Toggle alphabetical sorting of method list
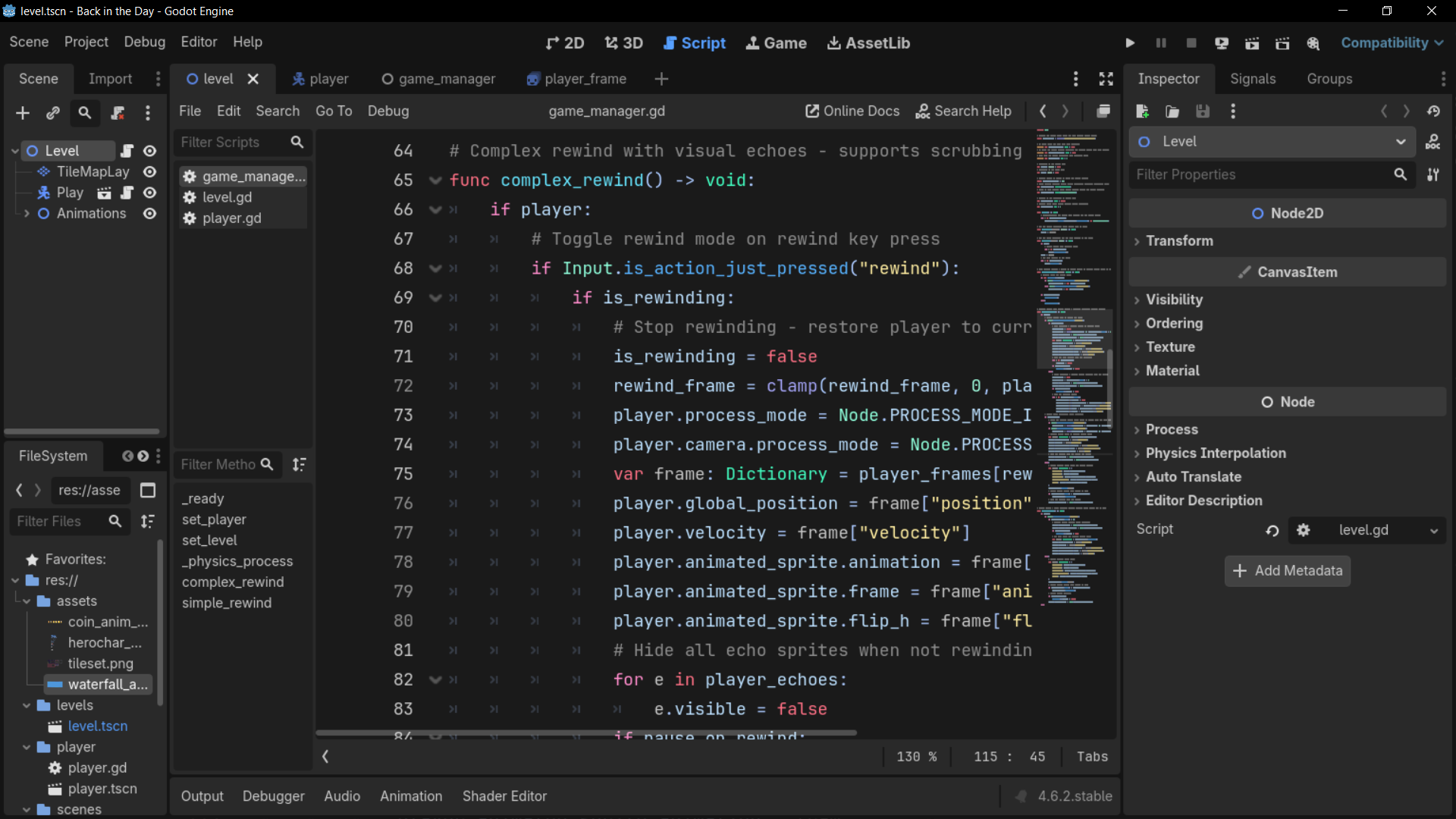 point(300,464)
